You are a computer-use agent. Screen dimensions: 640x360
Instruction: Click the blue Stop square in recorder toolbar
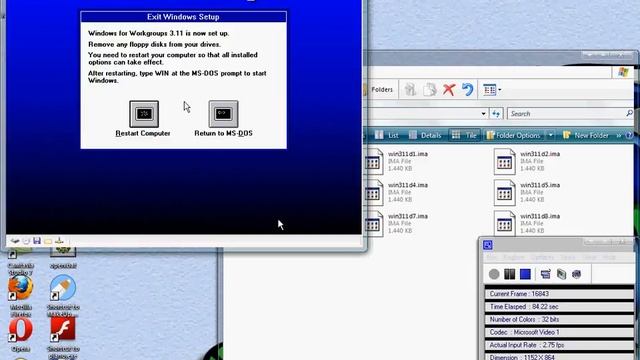coord(525,274)
